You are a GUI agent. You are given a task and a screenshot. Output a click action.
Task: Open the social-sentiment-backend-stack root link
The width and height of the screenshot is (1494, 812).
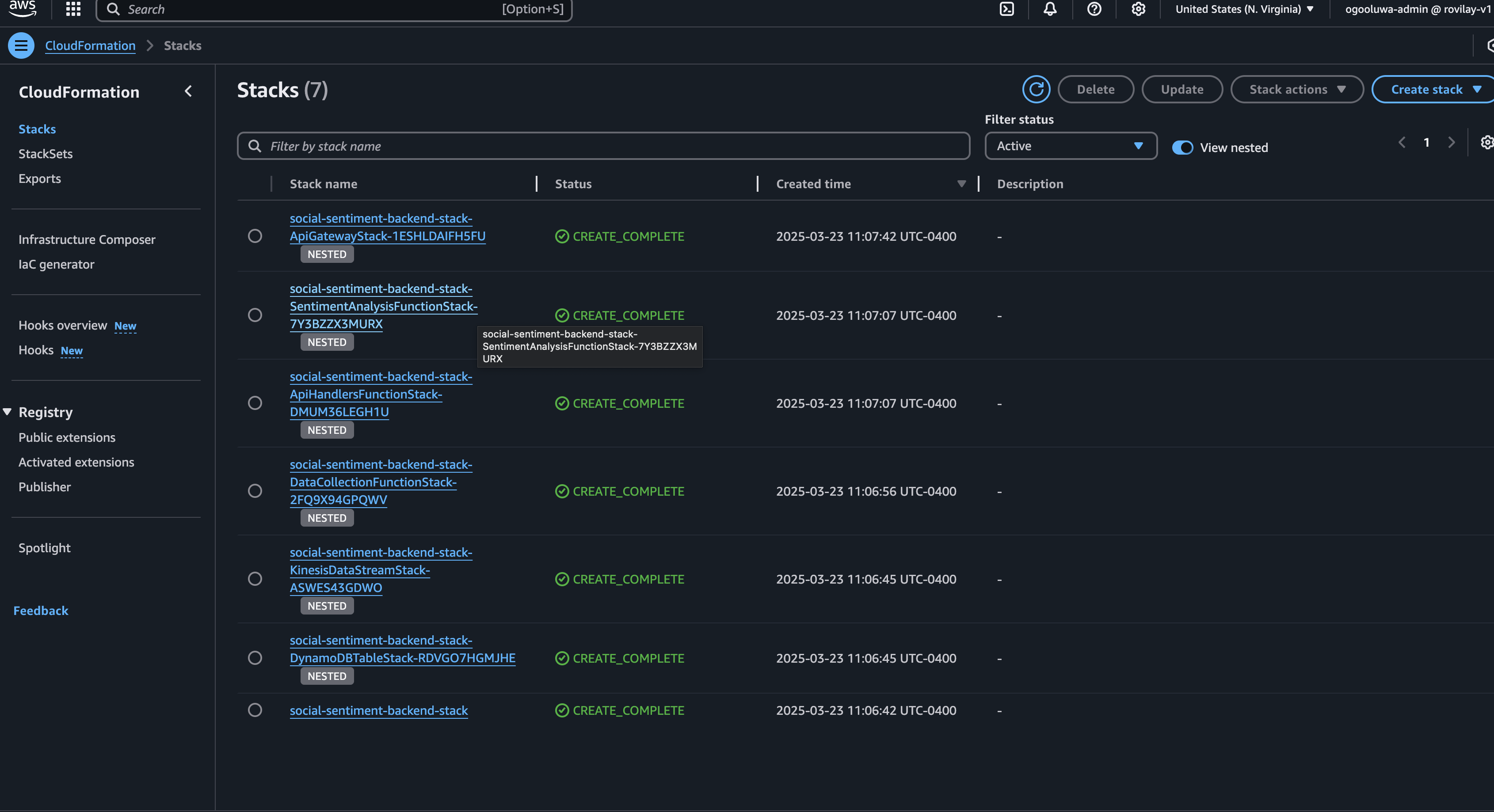click(379, 710)
